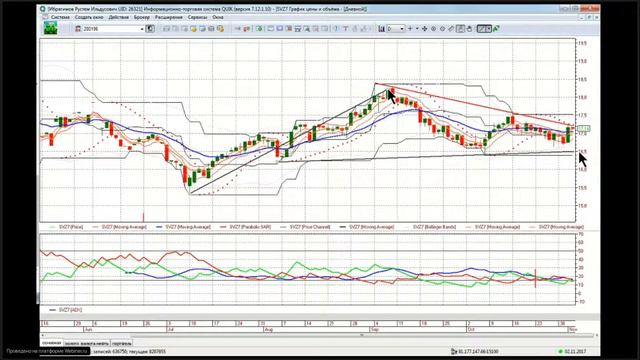The image size is (640, 360).
Task: Click the Aug month label on time axis
Action: 269,329
